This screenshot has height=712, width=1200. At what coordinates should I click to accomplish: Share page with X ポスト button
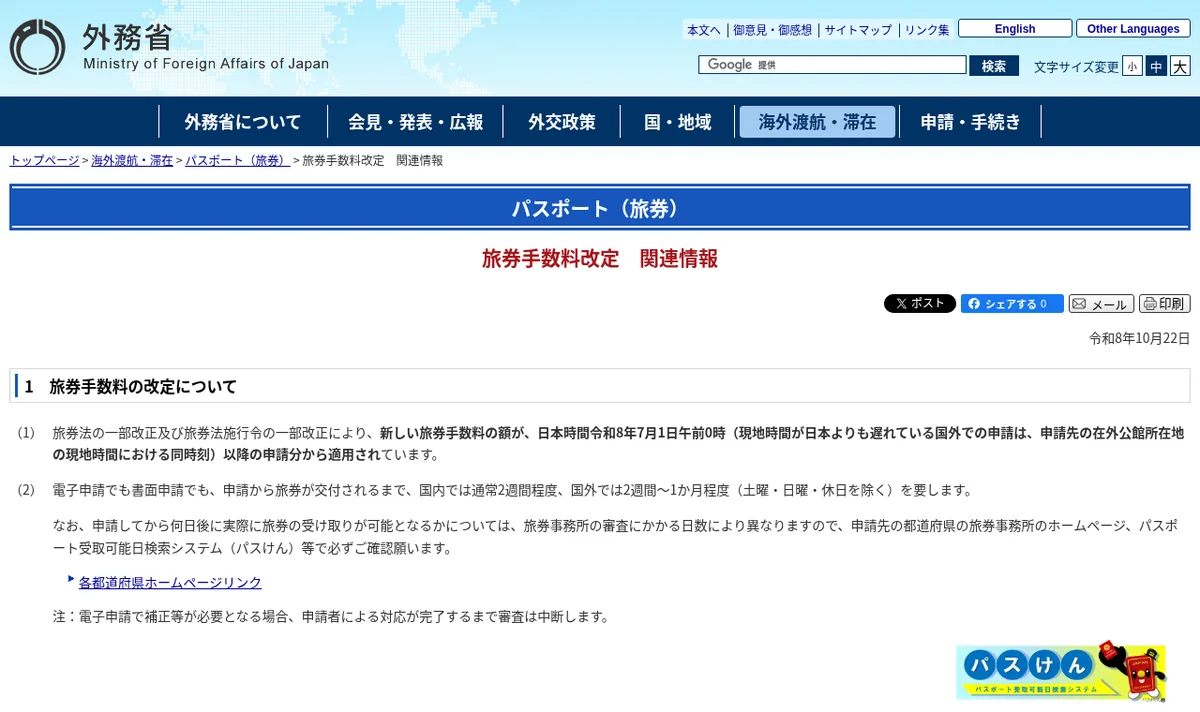coord(920,304)
